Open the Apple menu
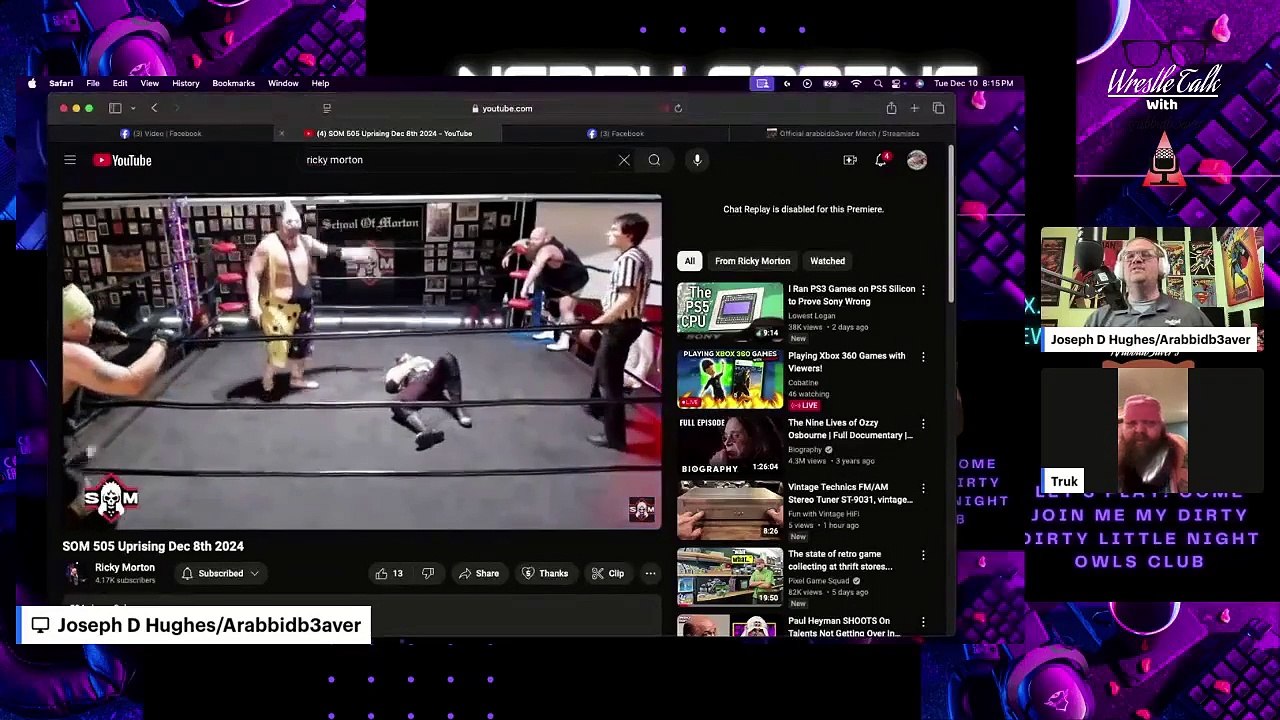The width and height of the screenshot is (1280, 720). pos(32,83)
